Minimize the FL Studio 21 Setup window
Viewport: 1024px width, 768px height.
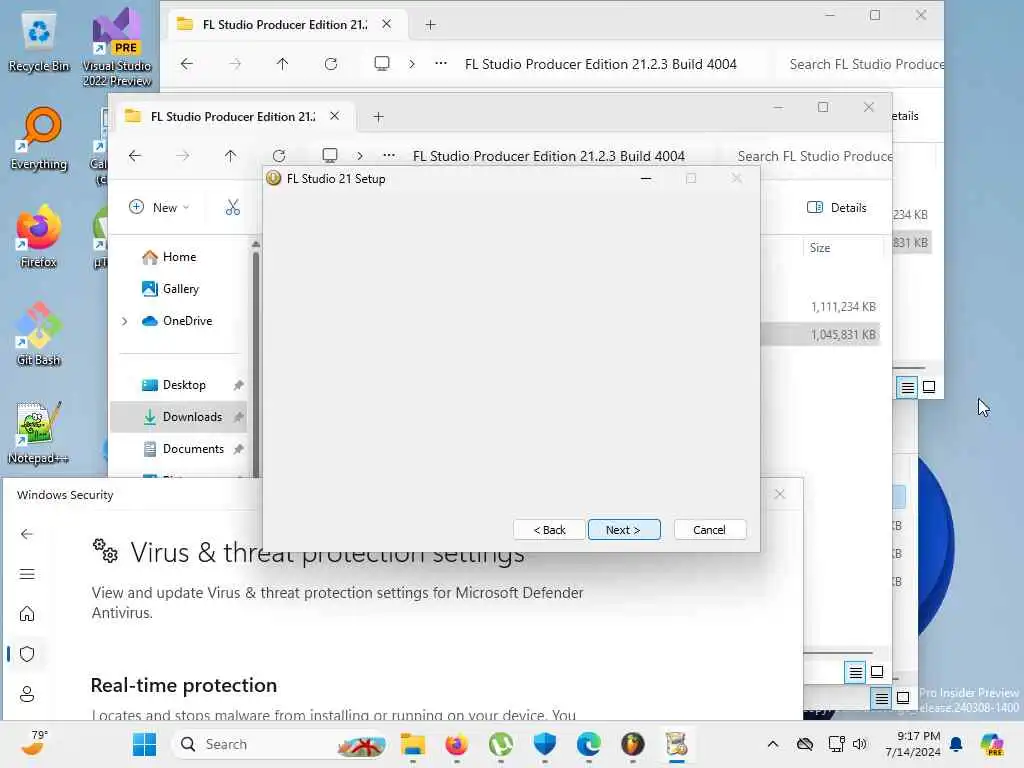[646, 178]
